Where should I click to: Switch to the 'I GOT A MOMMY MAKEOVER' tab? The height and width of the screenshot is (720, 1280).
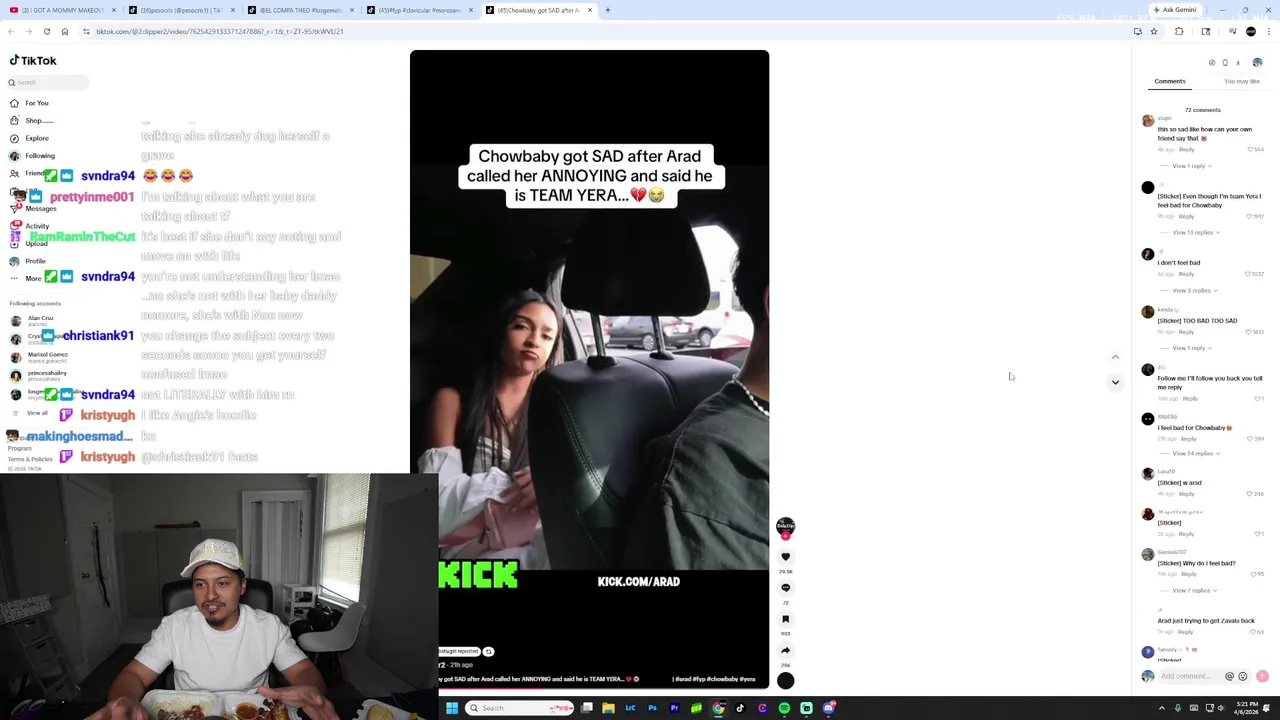tap(64, 10)
